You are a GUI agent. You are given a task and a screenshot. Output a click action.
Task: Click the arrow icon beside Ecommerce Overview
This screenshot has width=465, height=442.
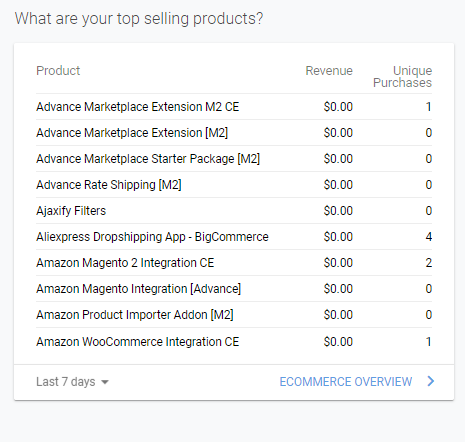point(431,381)
